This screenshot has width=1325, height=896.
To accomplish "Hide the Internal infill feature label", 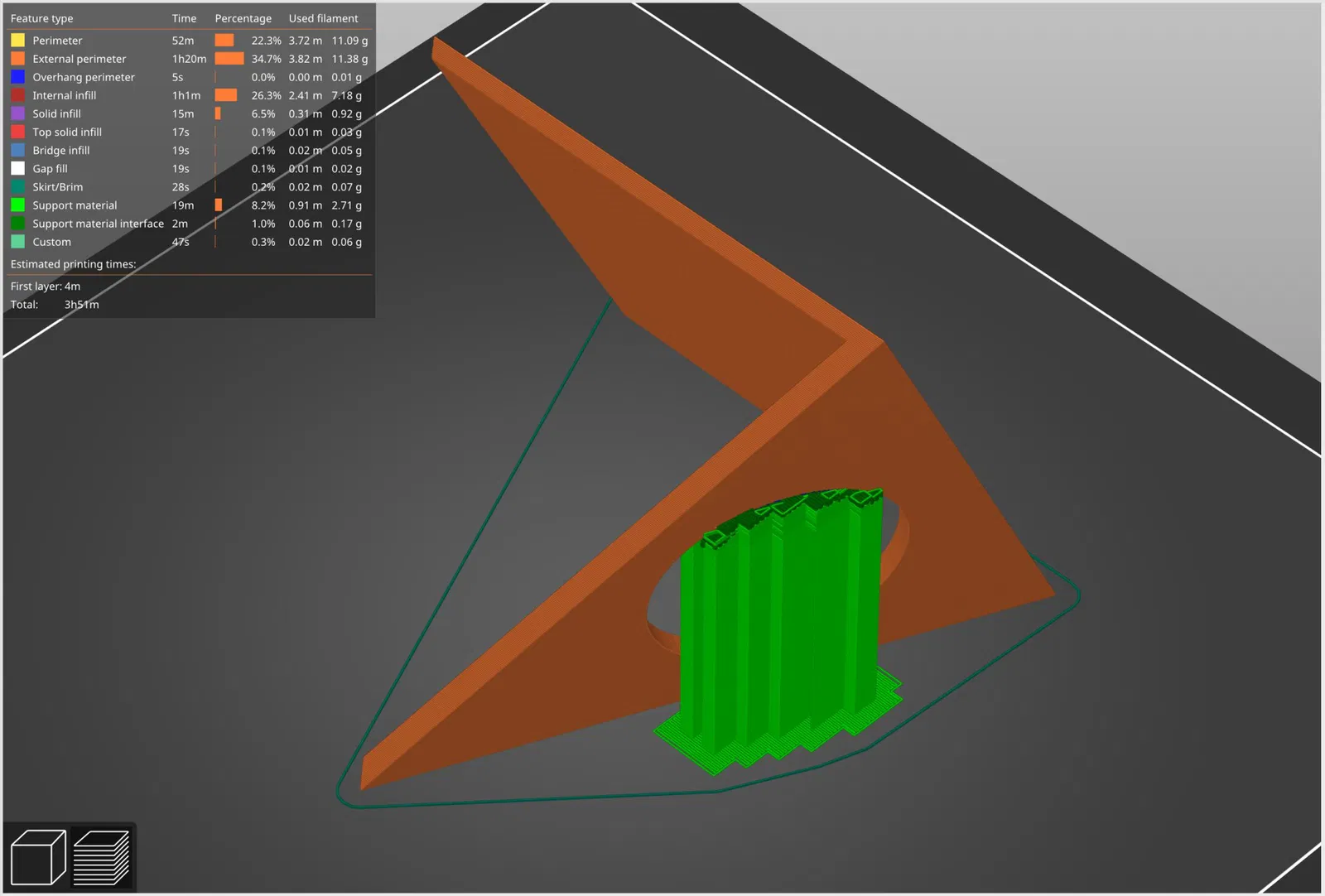I will point(65,95).
